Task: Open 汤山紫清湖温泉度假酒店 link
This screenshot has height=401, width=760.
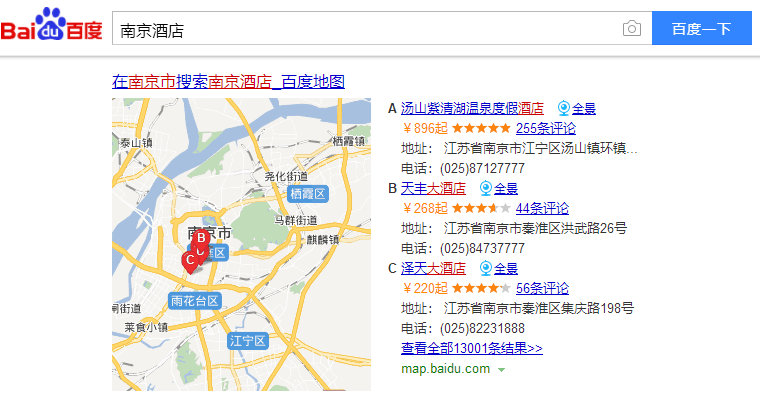Action: 472,108
